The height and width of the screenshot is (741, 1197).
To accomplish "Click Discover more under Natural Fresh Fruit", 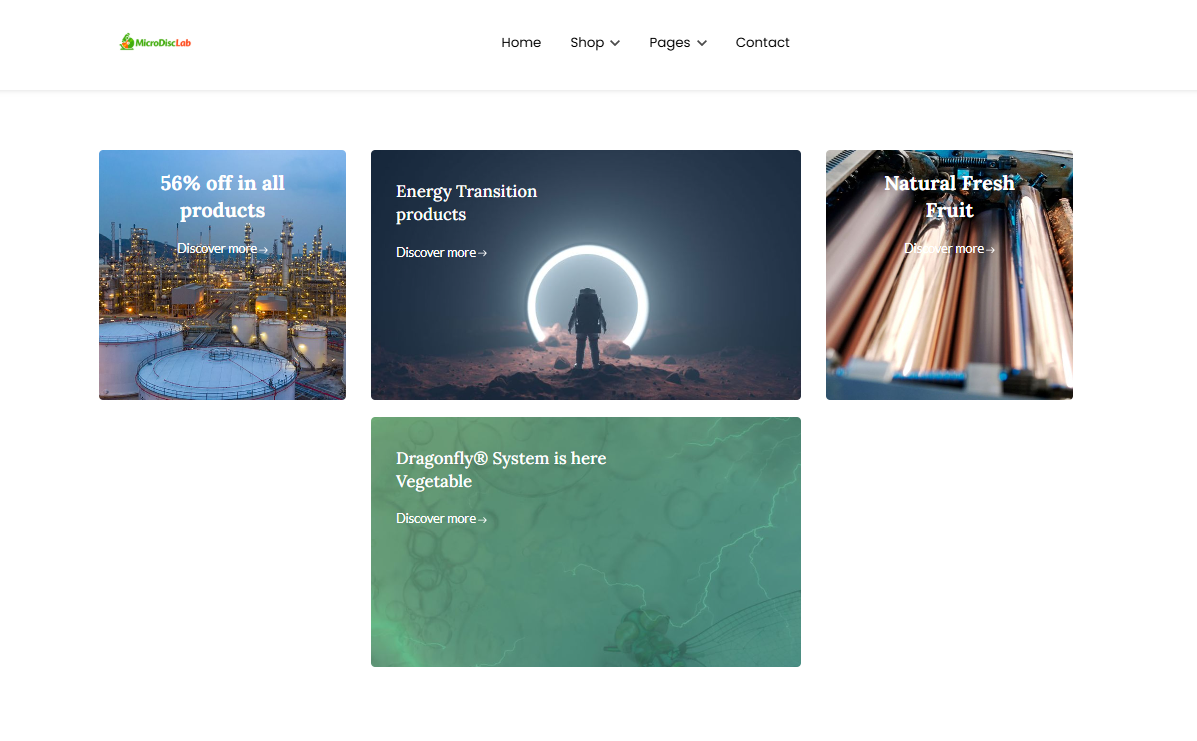I will 949,249.
